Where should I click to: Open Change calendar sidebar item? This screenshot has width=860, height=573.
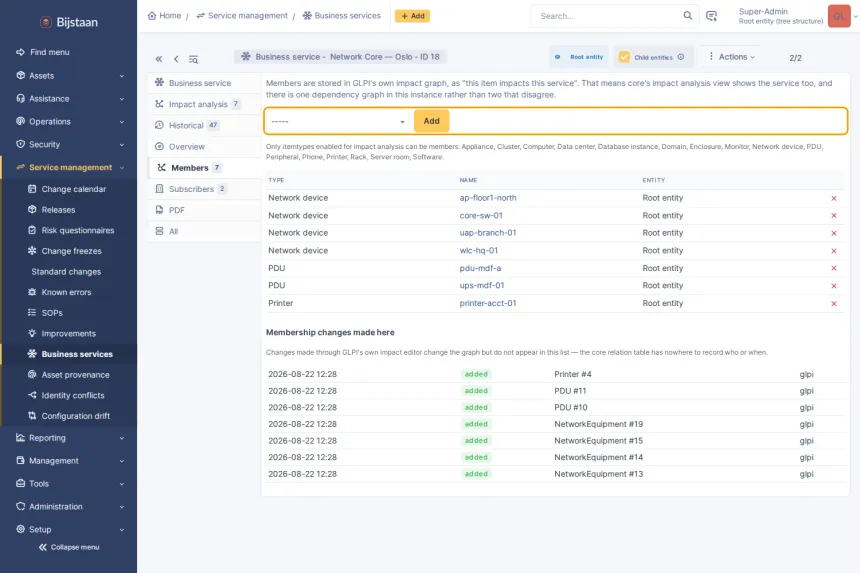pos(69,189)
